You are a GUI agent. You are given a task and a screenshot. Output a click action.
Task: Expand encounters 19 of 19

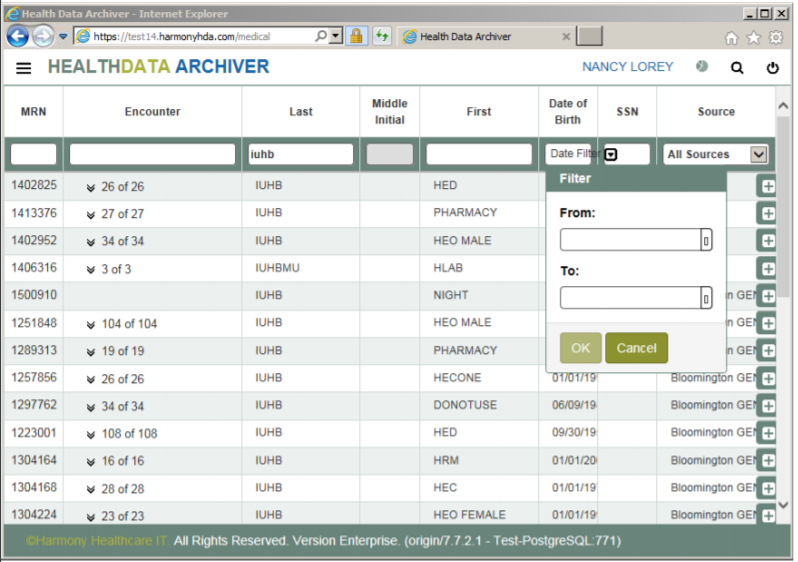(91, 352)
